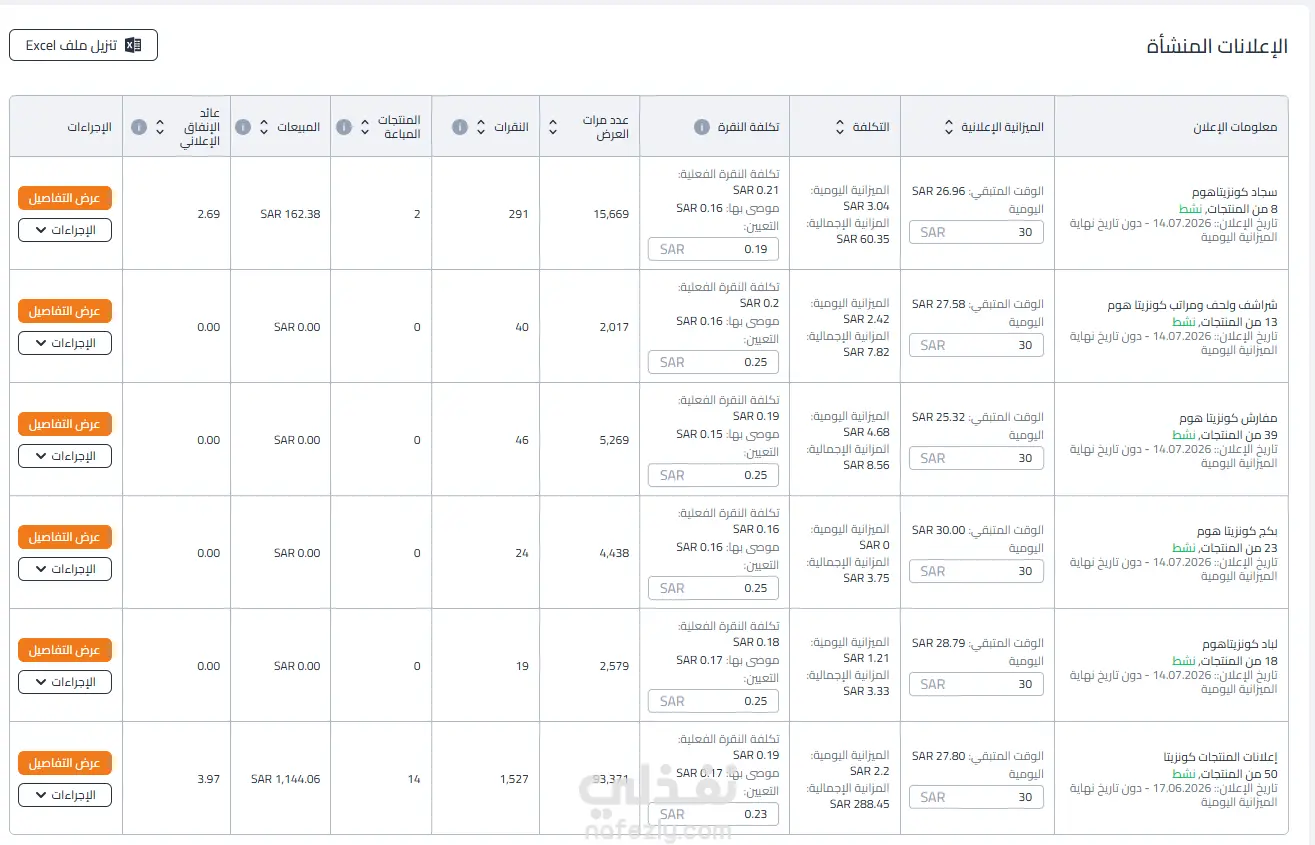1315x845 pixels.
Task: Edit daily budget field for شراشف ولحف row
Action: (976, 345)
